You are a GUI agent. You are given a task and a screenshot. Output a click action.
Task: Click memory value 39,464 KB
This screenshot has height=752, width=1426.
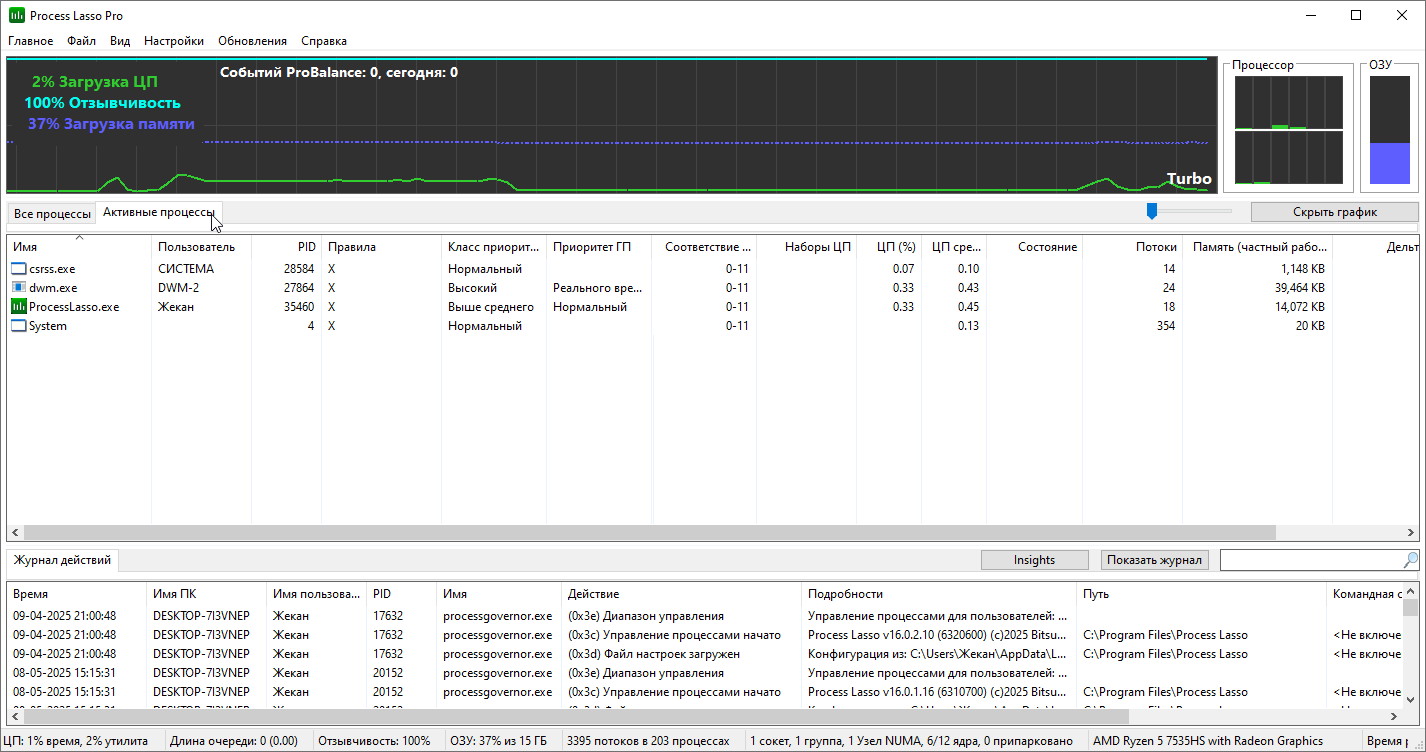(1295, 288)
